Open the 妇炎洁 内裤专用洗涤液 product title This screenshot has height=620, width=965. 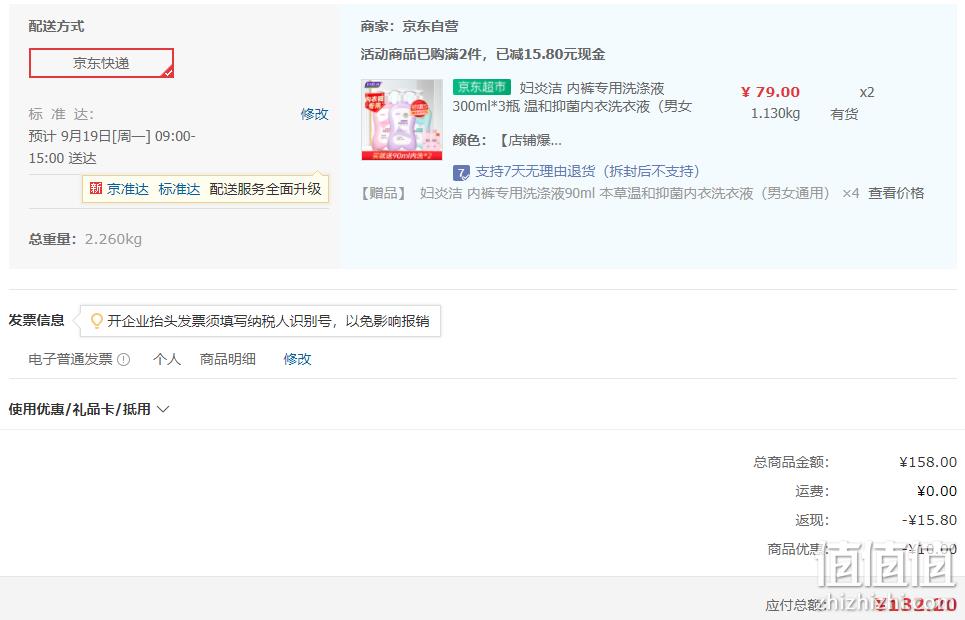click(572, 97)
